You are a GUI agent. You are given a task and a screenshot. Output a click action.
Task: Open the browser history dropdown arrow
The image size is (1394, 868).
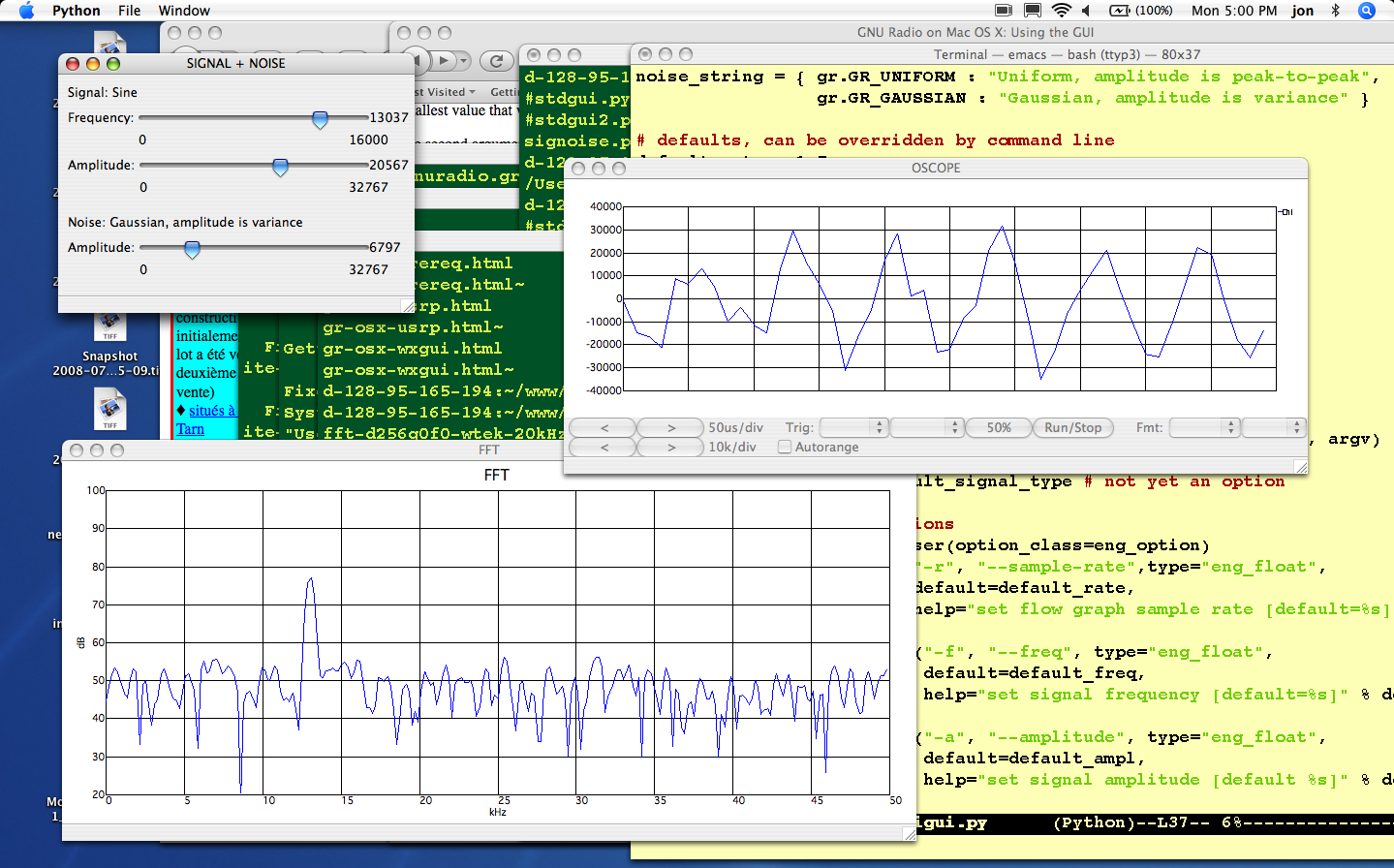tap(464, 61)
